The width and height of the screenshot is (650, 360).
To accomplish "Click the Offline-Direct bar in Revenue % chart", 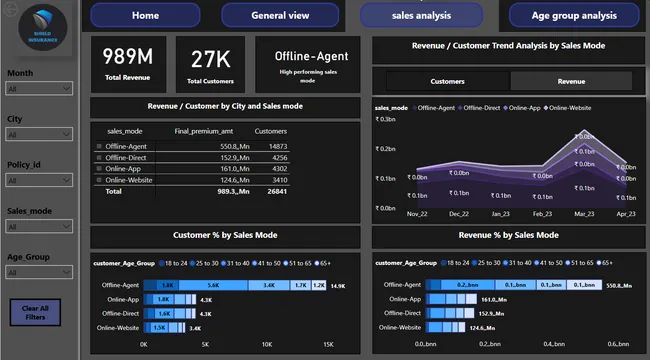I will [450, 313].
